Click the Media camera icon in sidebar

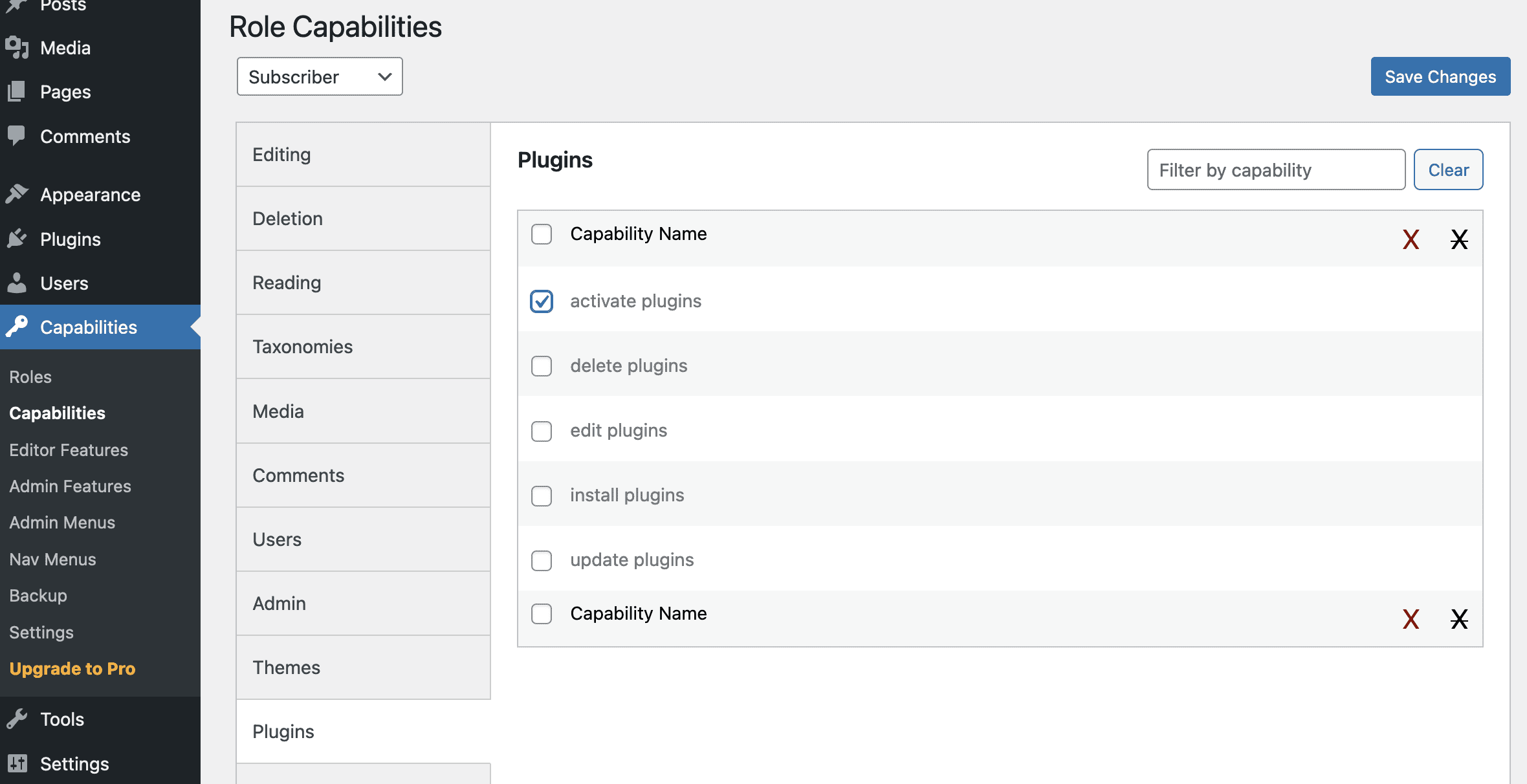[17, 48]
